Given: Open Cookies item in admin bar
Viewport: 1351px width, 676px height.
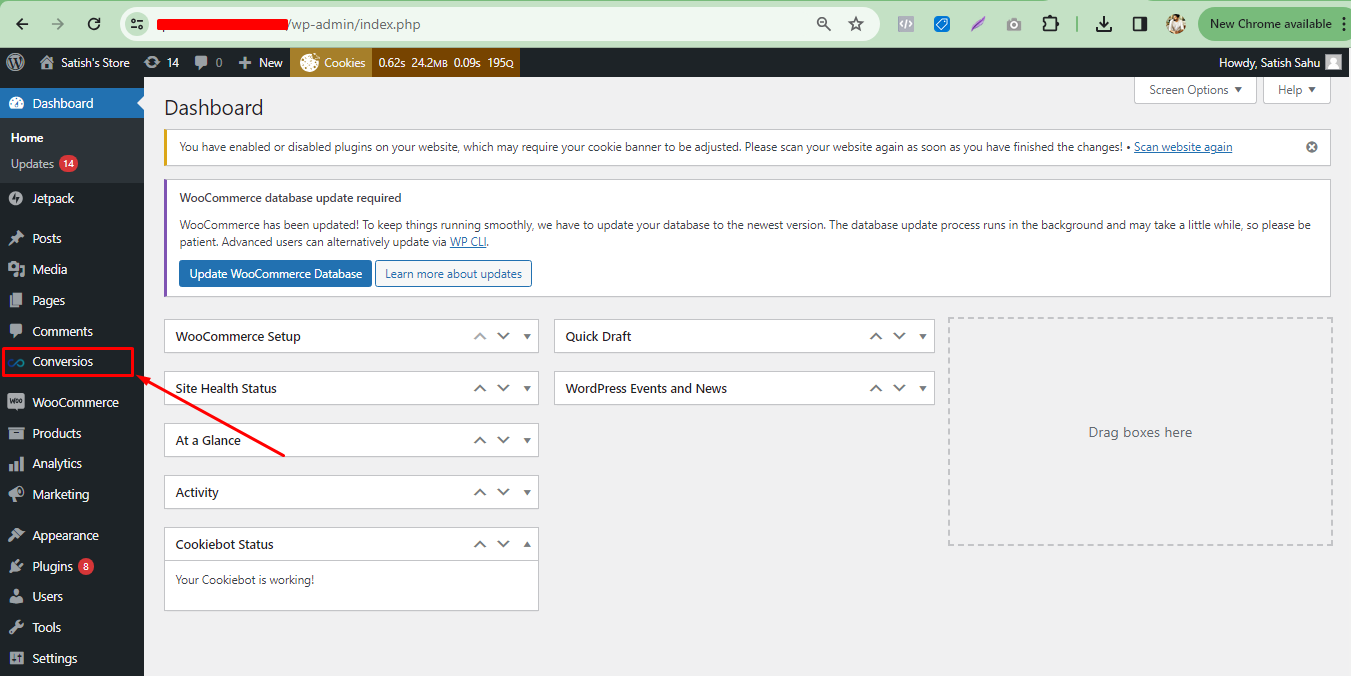Looking at the screenshot, I should [x=332, y=62].
